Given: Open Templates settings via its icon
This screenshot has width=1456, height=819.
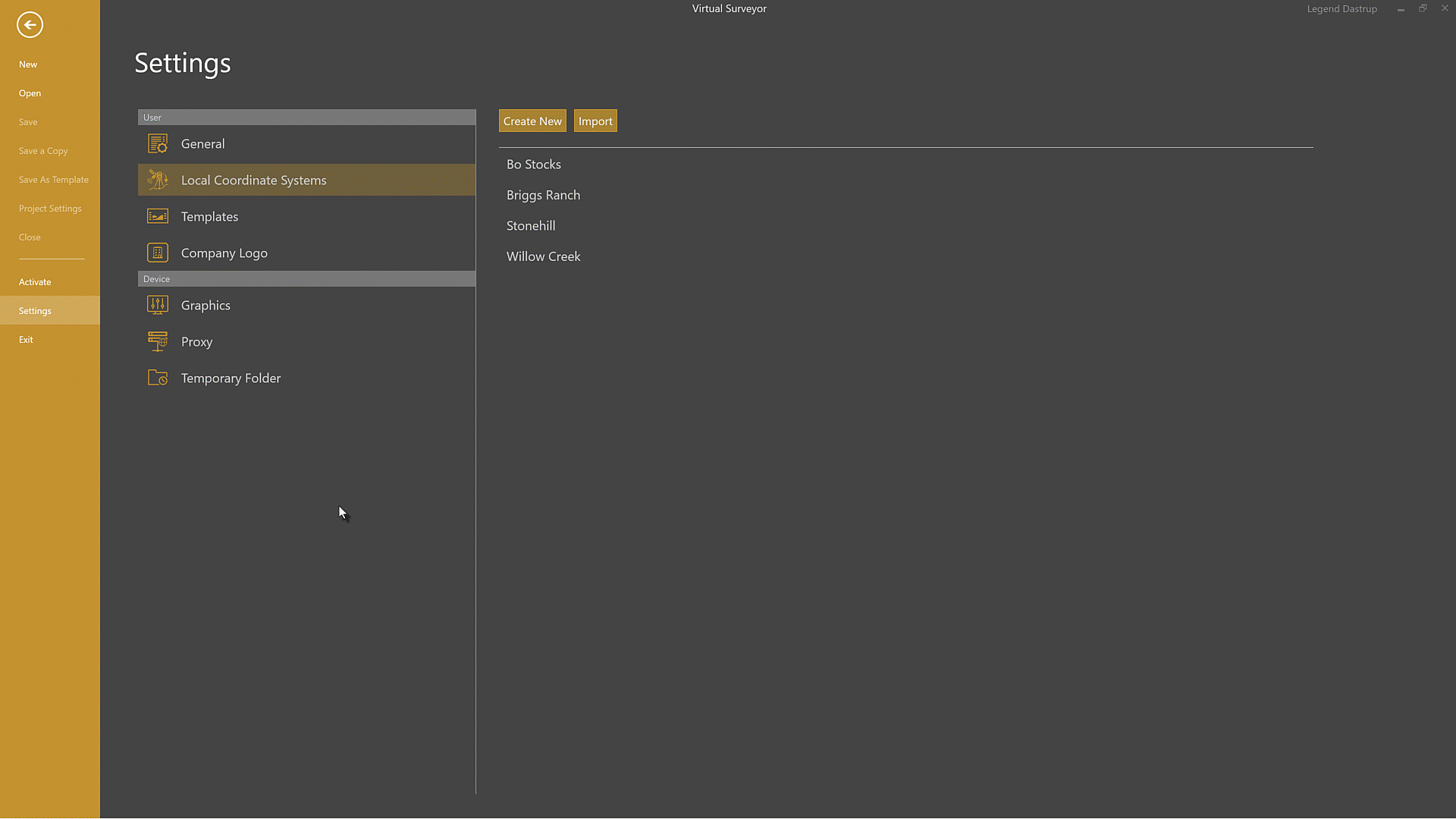Looking at the screenshot, I should click(157, 216).
